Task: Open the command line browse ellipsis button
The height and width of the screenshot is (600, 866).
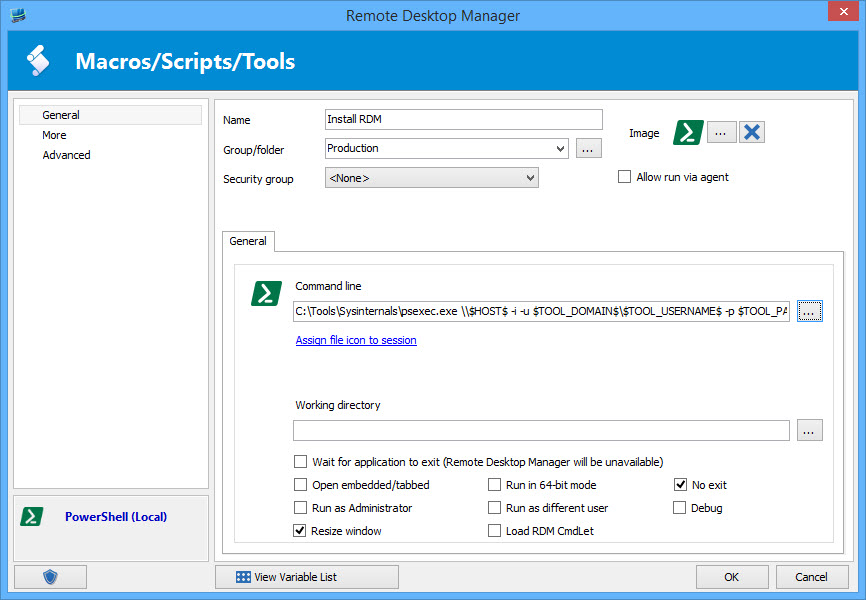Action: pyautogui.click(x=809, y=312)
